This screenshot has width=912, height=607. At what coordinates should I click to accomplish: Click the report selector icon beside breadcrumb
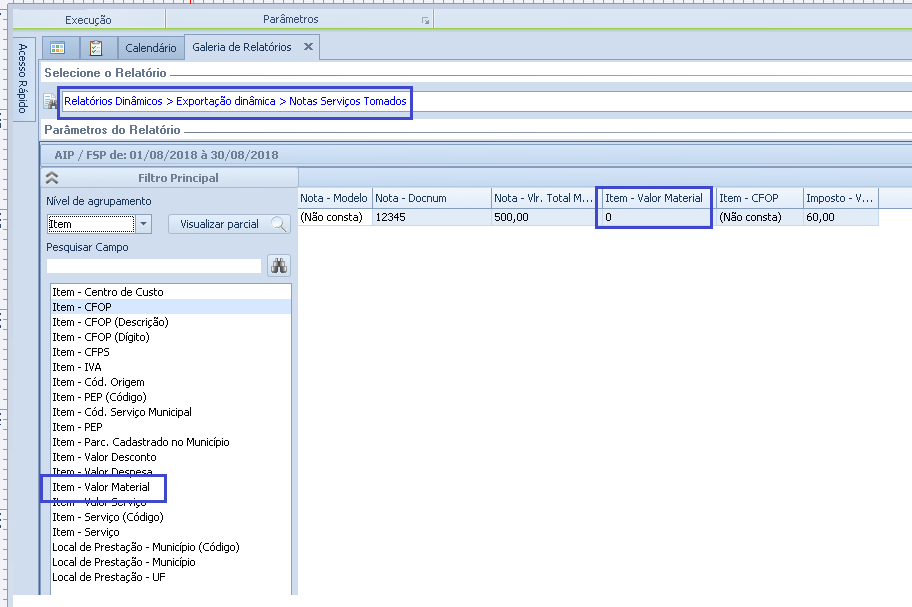pos(50,102)
